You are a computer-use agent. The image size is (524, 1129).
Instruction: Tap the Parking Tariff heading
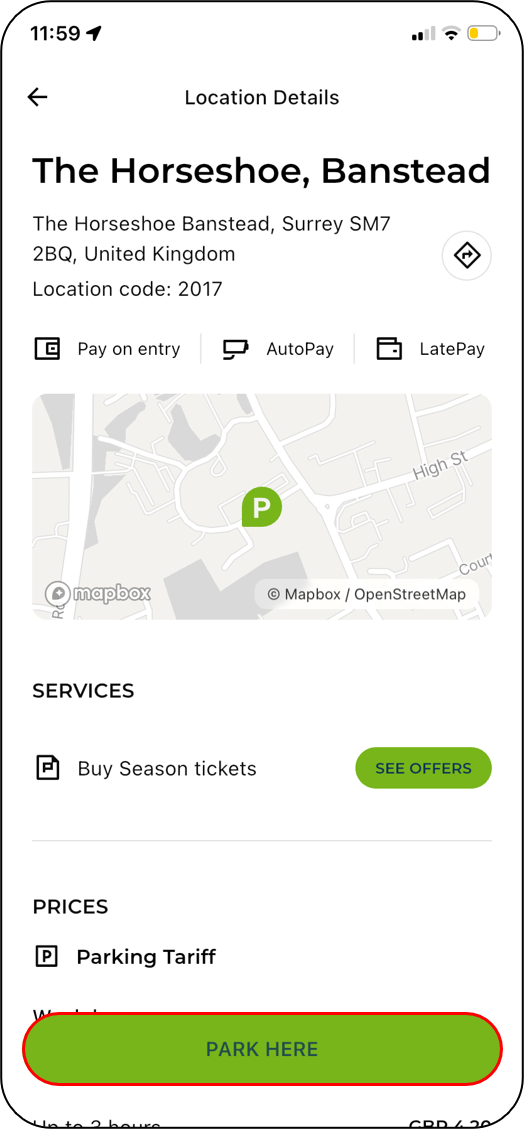pyautogui.click(x=146, y=957)
